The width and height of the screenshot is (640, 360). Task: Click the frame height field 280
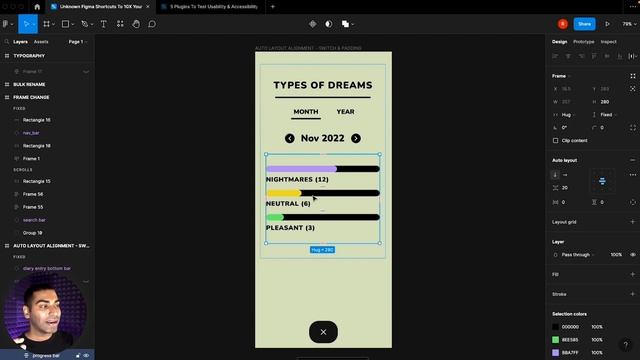tap(605, 102)
